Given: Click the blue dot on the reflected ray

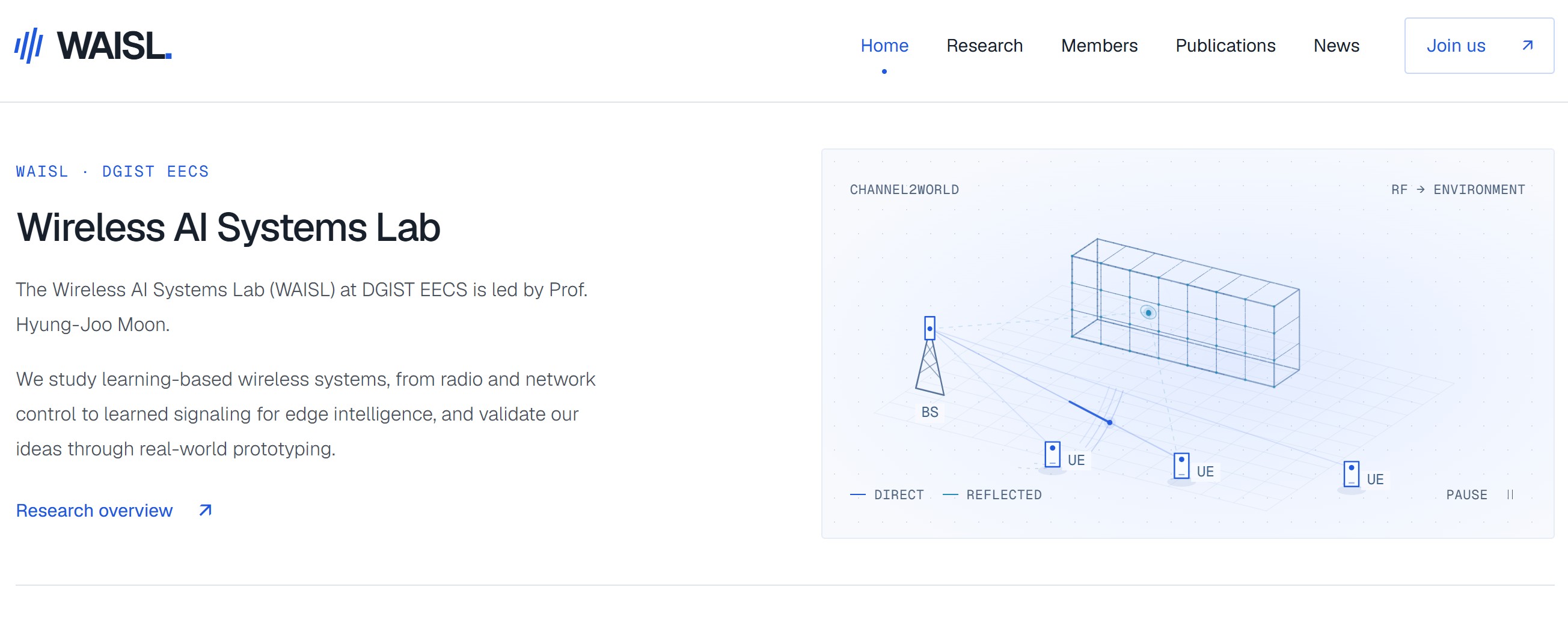Looking at the screenshot, I should coord(1110,422).
